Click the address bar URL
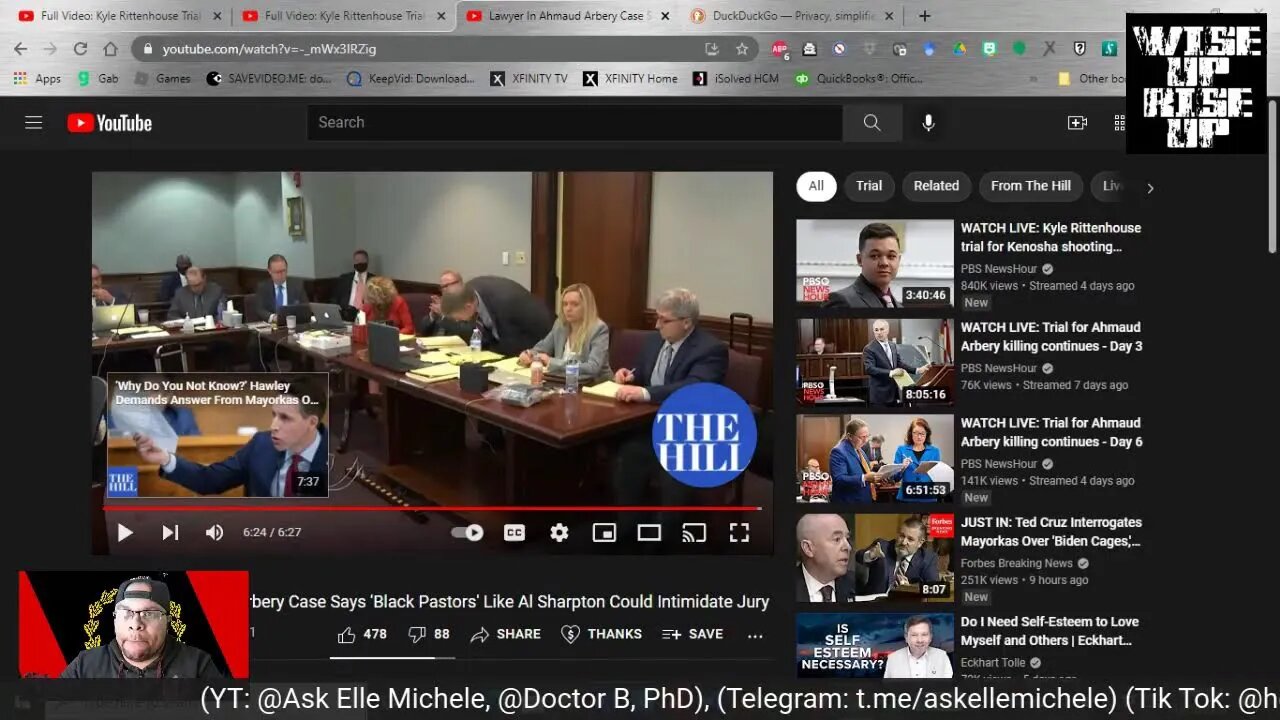The width and height of the screenshot is (1280, 720). (270, 48)
